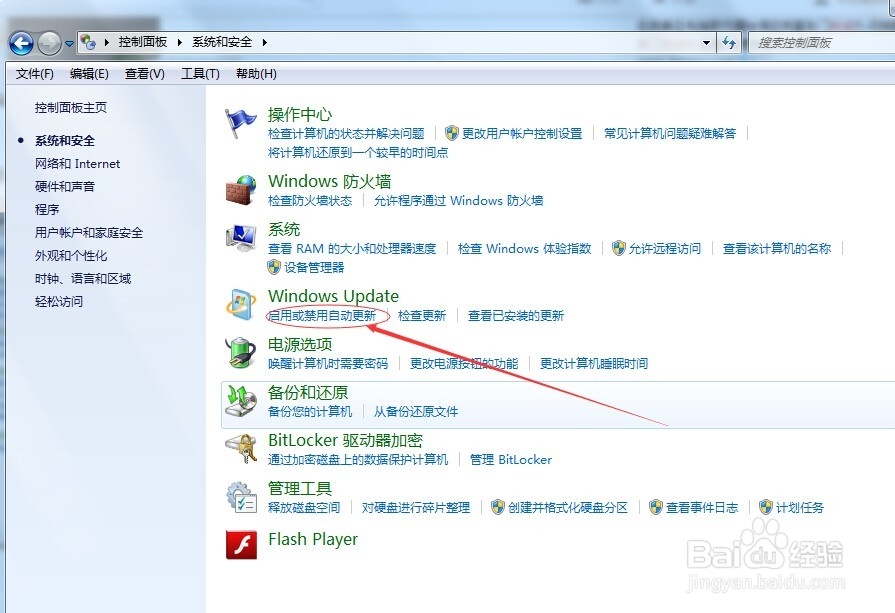Open the 文件(F) menu
Viewport: 895px width, 613px height.
tap(35, 74)
